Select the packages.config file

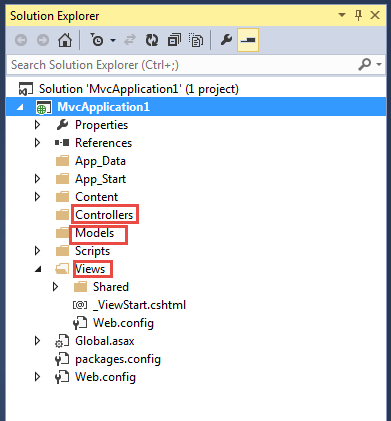point(118,359)
